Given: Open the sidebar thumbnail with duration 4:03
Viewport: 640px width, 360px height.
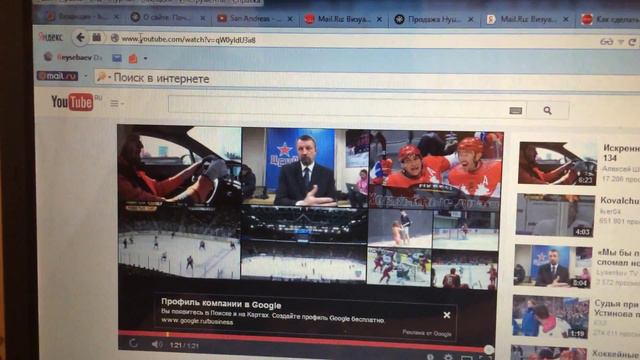Looking at the screenshot, I should pos(556,216).
